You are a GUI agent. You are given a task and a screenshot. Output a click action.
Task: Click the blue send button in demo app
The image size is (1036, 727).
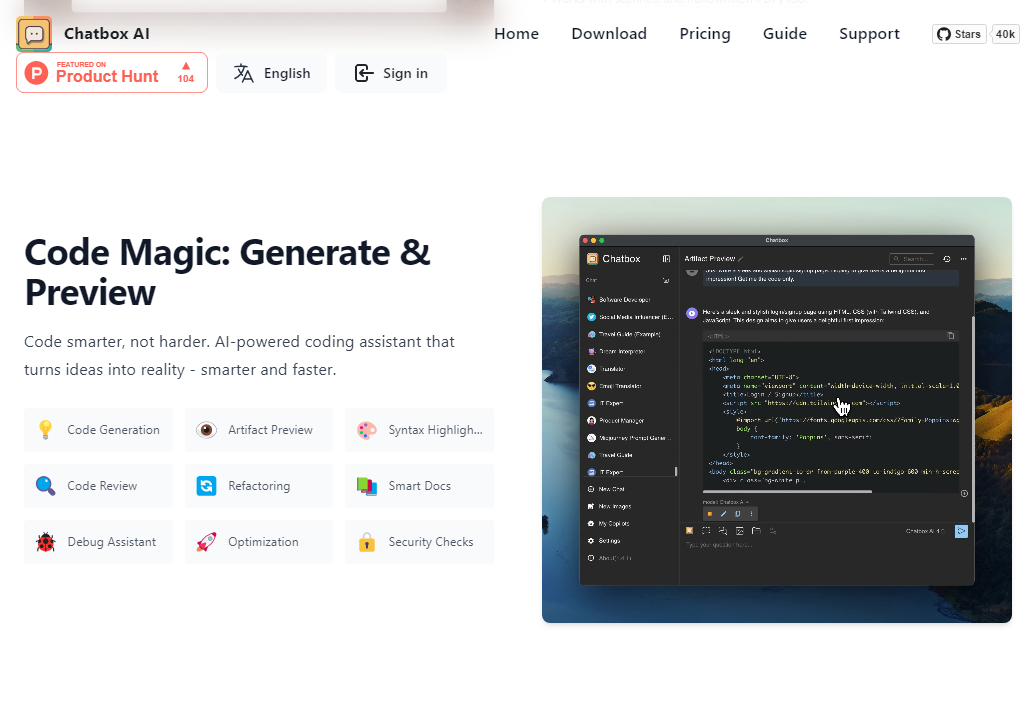click(x=961, y=531)
